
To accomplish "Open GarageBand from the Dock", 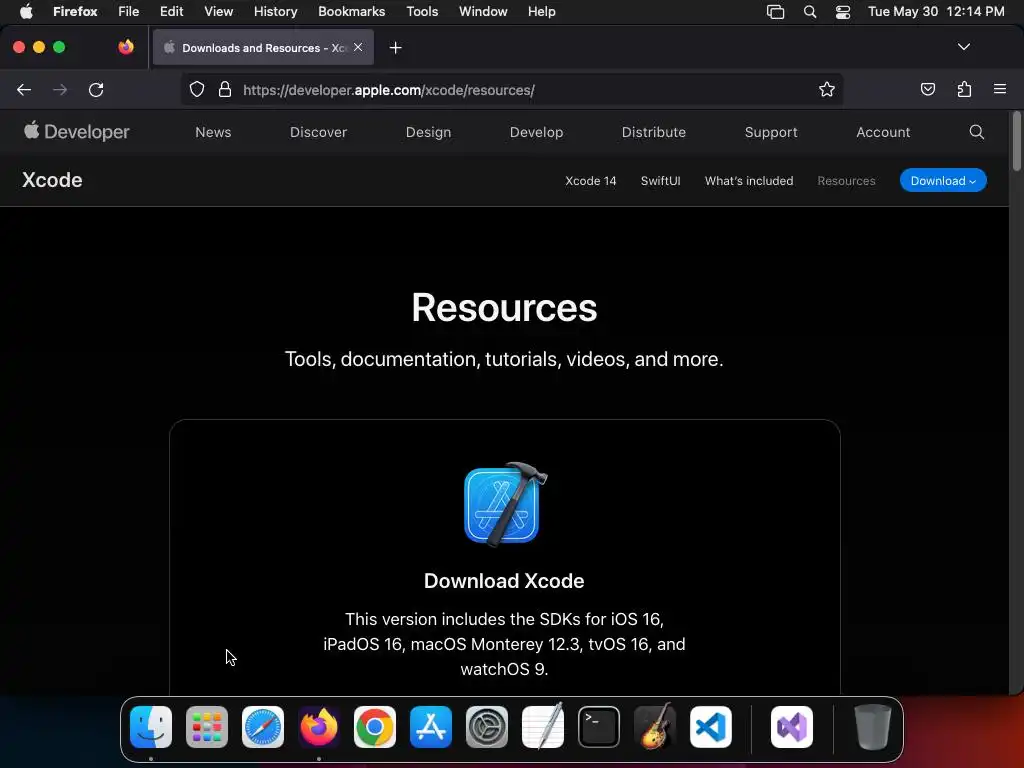I will coord(655,726).
